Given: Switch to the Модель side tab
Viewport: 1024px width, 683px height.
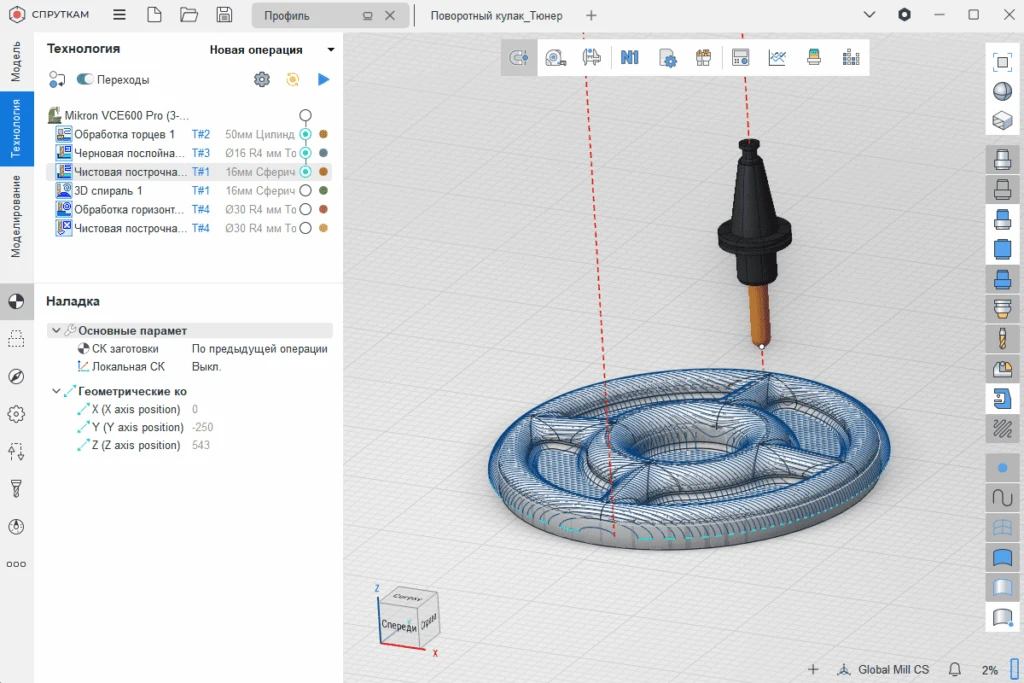Looking at the screenshot, I should (x=16, y=62).
